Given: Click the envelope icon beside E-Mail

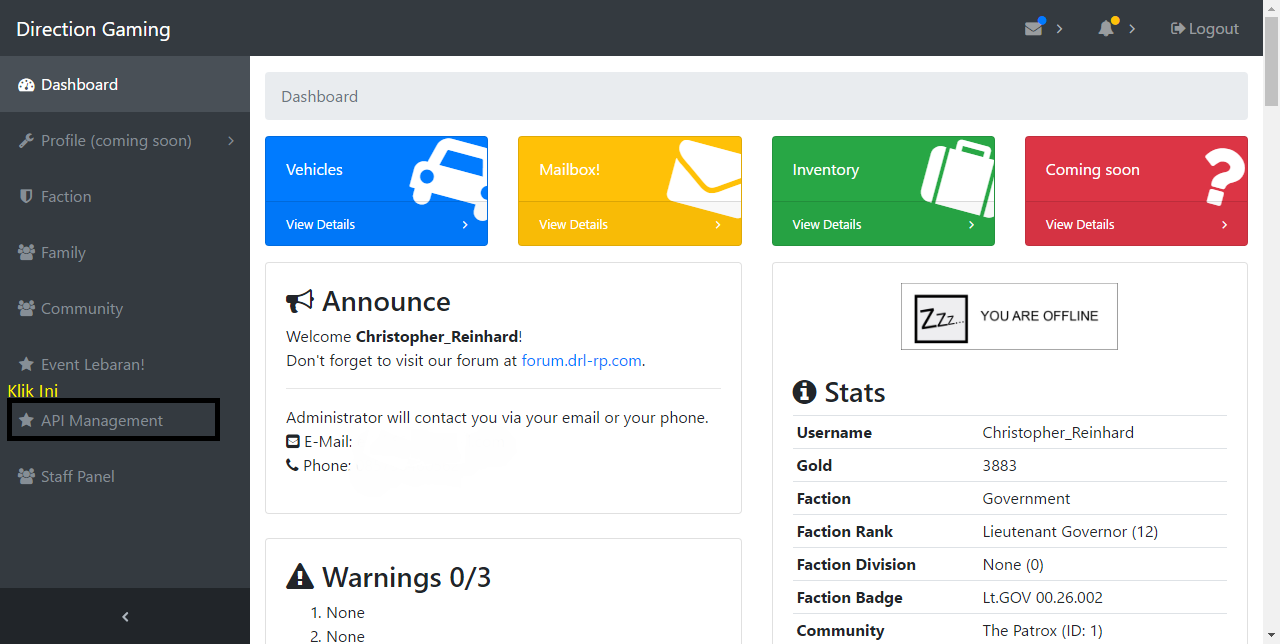Looking at the screenshot, I should coord(293,441).
